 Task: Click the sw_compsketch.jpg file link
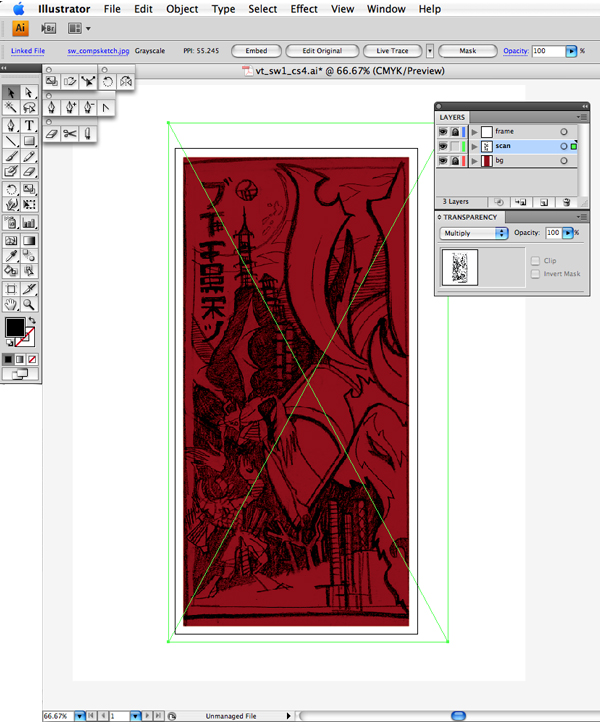point(98,51)
